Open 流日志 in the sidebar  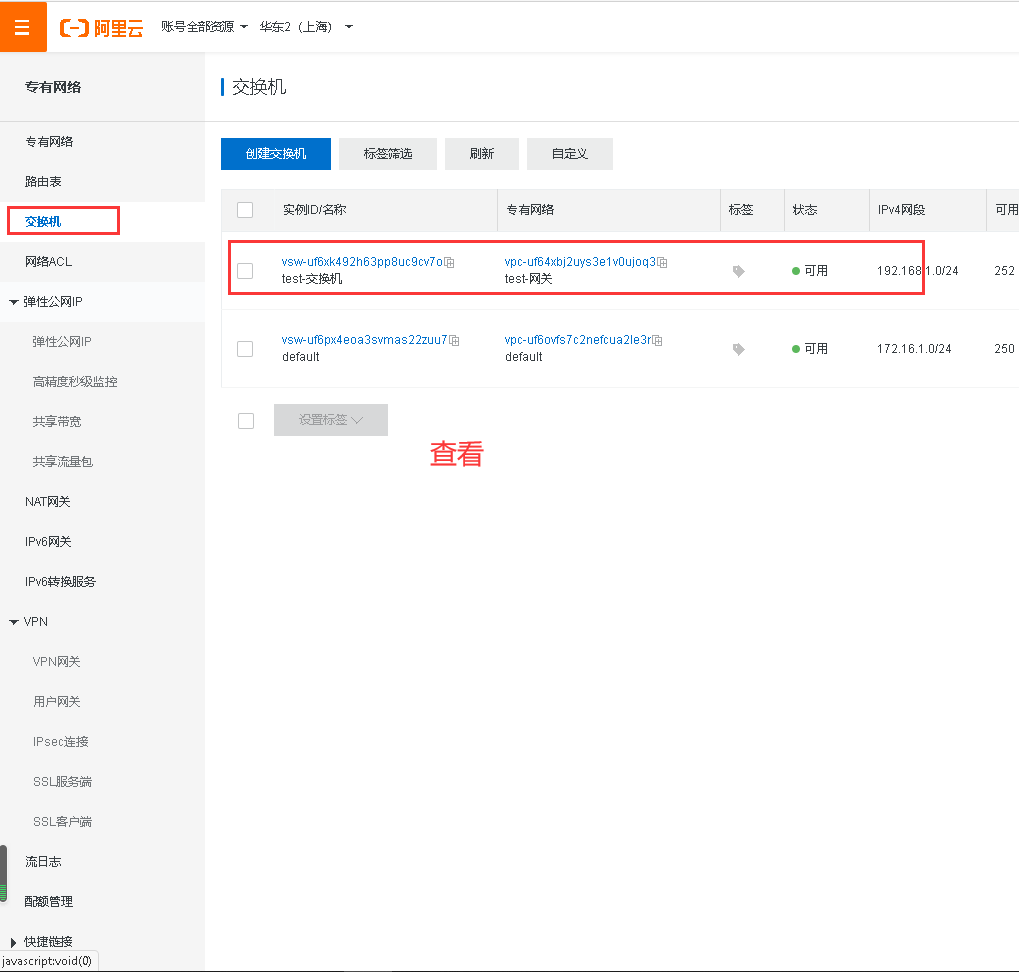pyautogui.click(x=43, y=862)
